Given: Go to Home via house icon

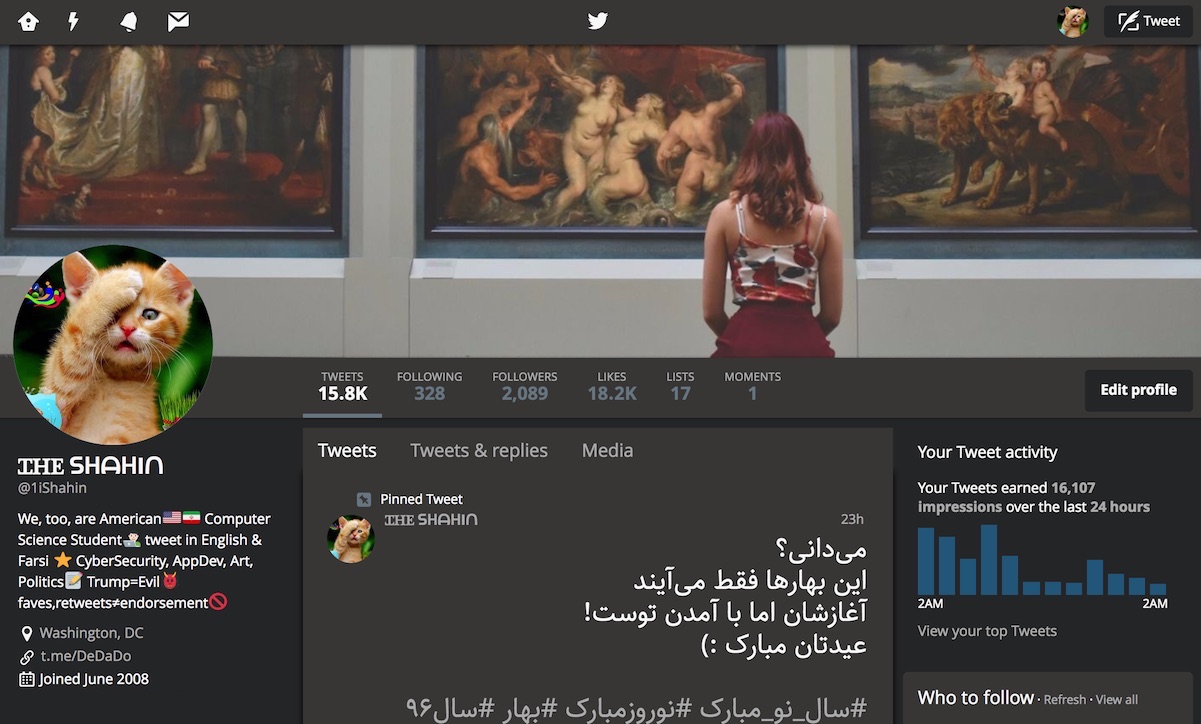Looking at the screenshot, I should point(28,21).
